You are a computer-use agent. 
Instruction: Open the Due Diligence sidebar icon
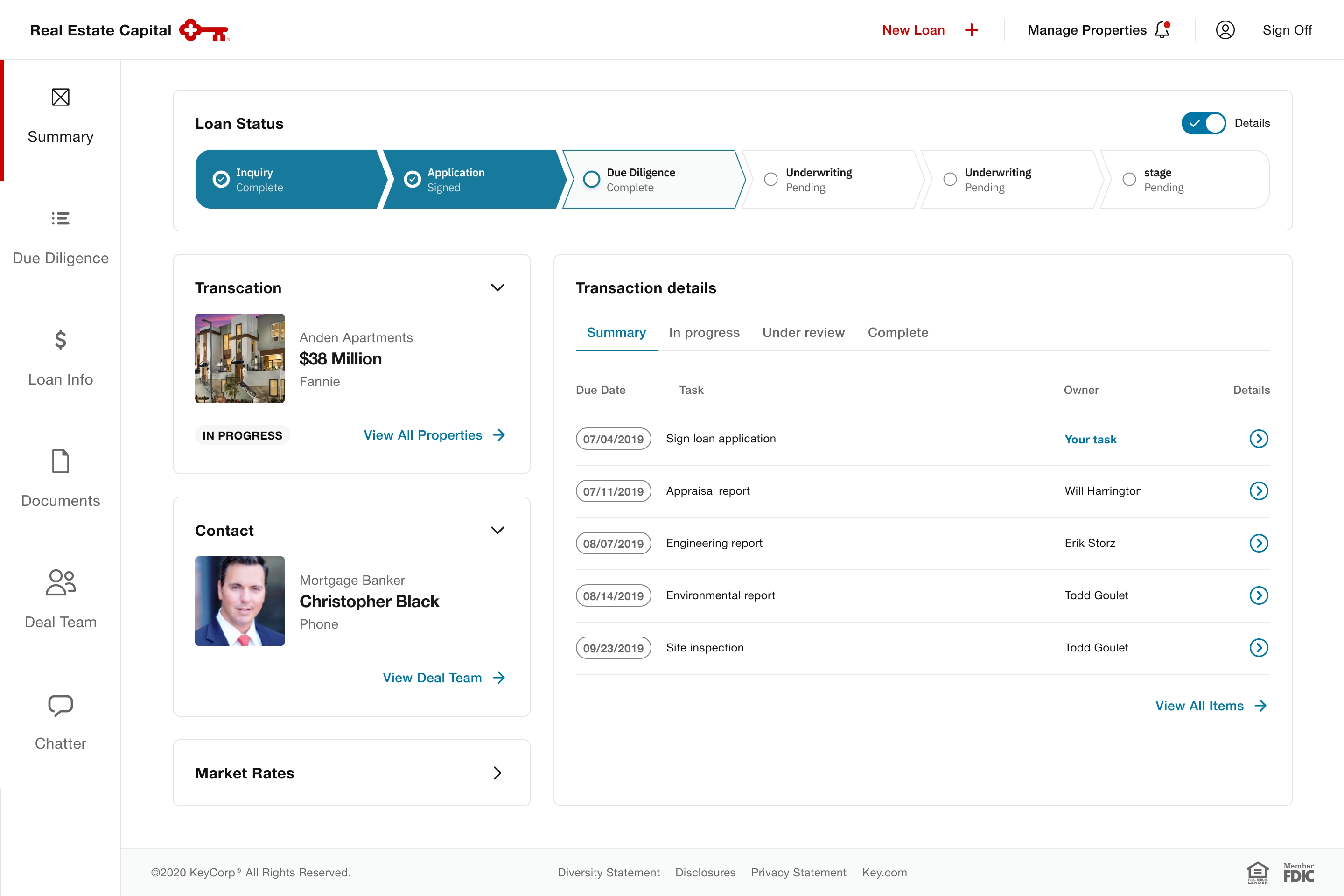pyautogui.click(x=60, y=218)
